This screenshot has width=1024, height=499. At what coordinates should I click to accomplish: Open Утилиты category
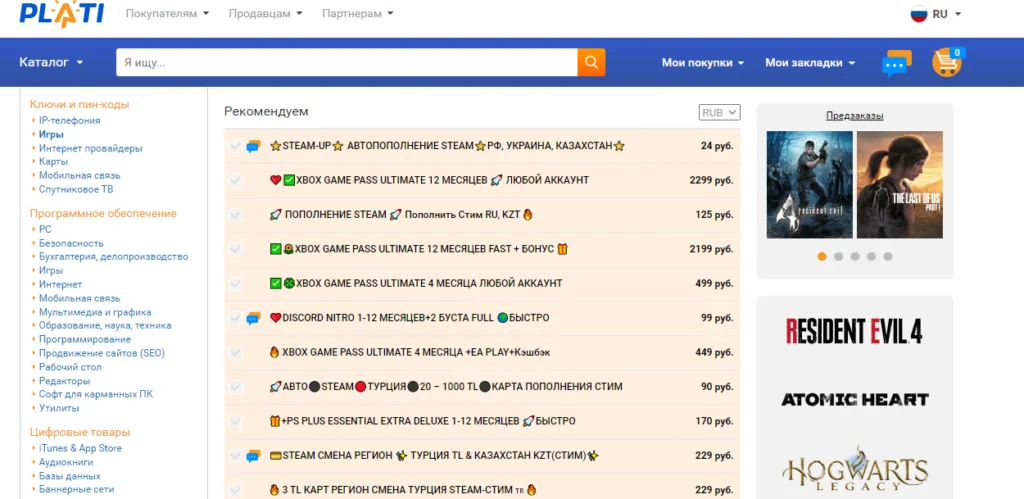[x=59, y=408]
